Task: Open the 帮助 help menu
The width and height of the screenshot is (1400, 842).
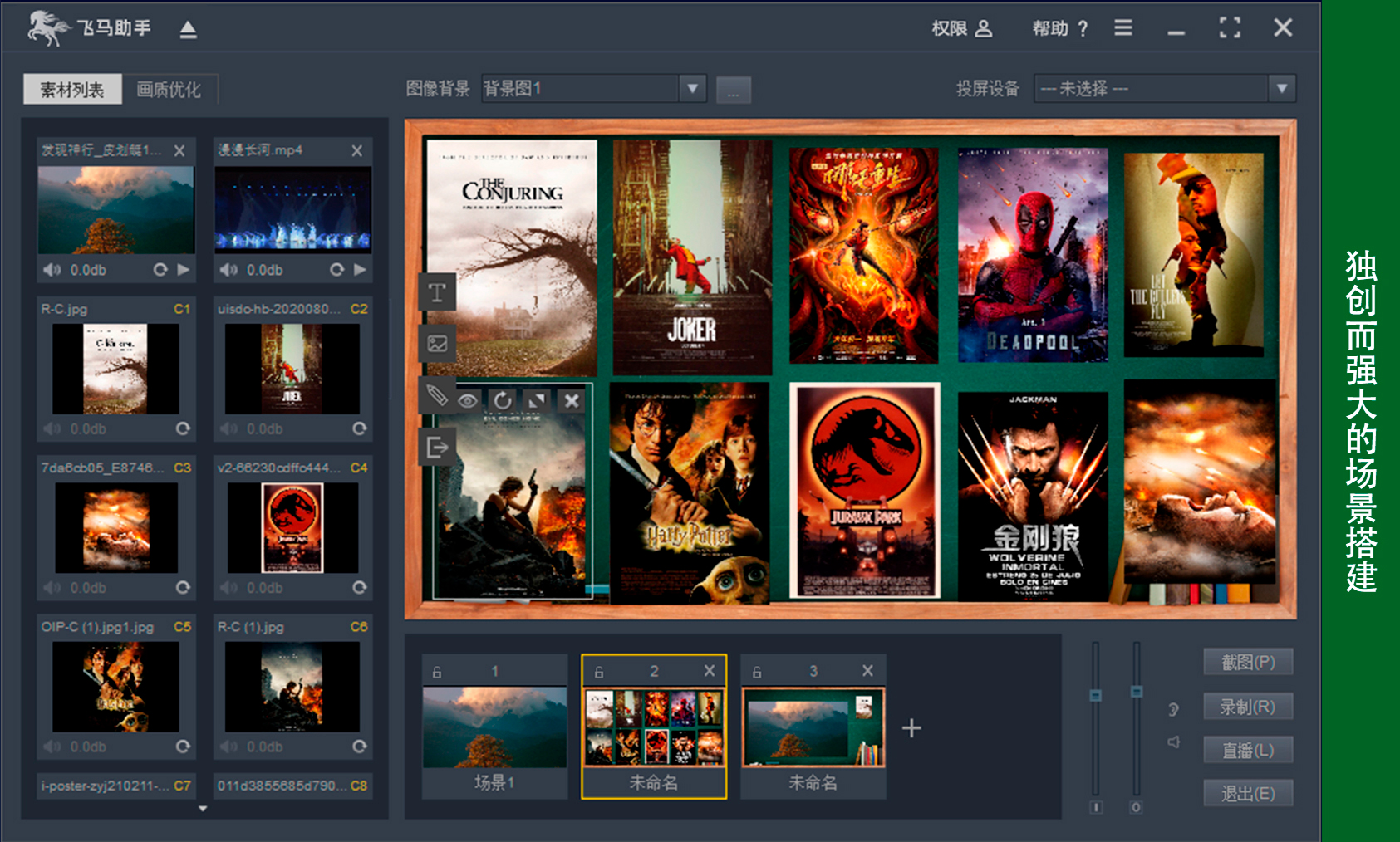Action: [1059, 29]
